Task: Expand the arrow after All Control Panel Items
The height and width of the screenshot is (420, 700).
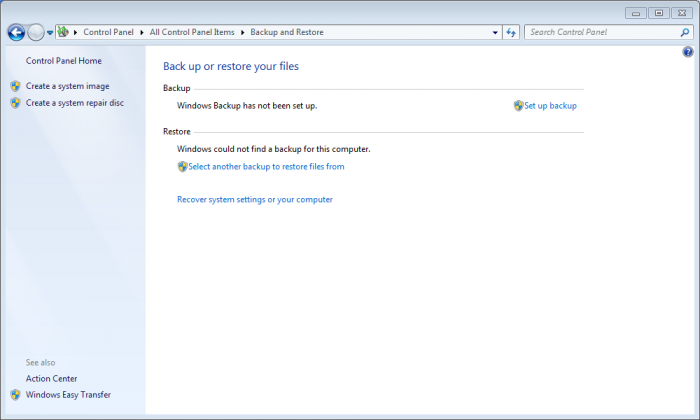Action: [242, 32]
